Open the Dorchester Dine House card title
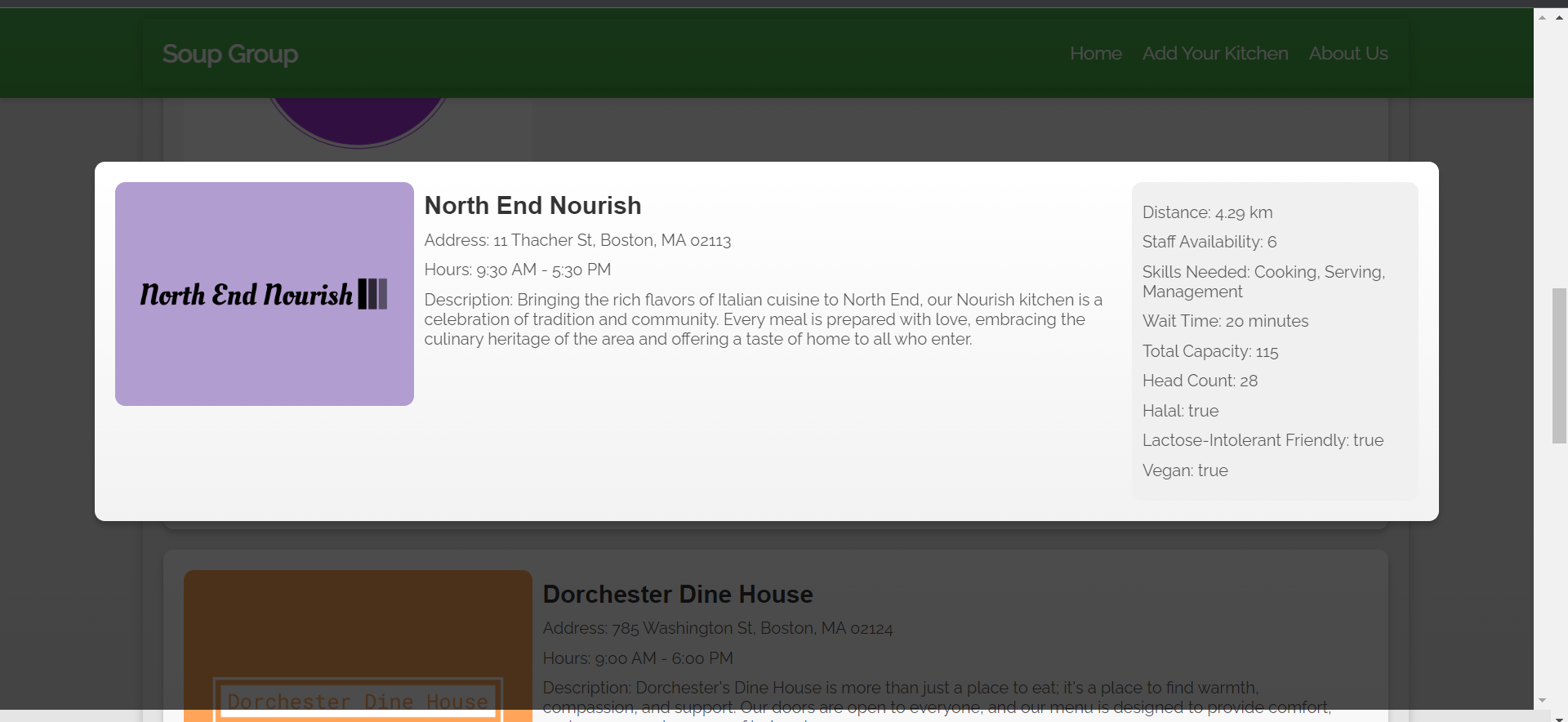The image size is (1568, 722). (x=678, y=594)
